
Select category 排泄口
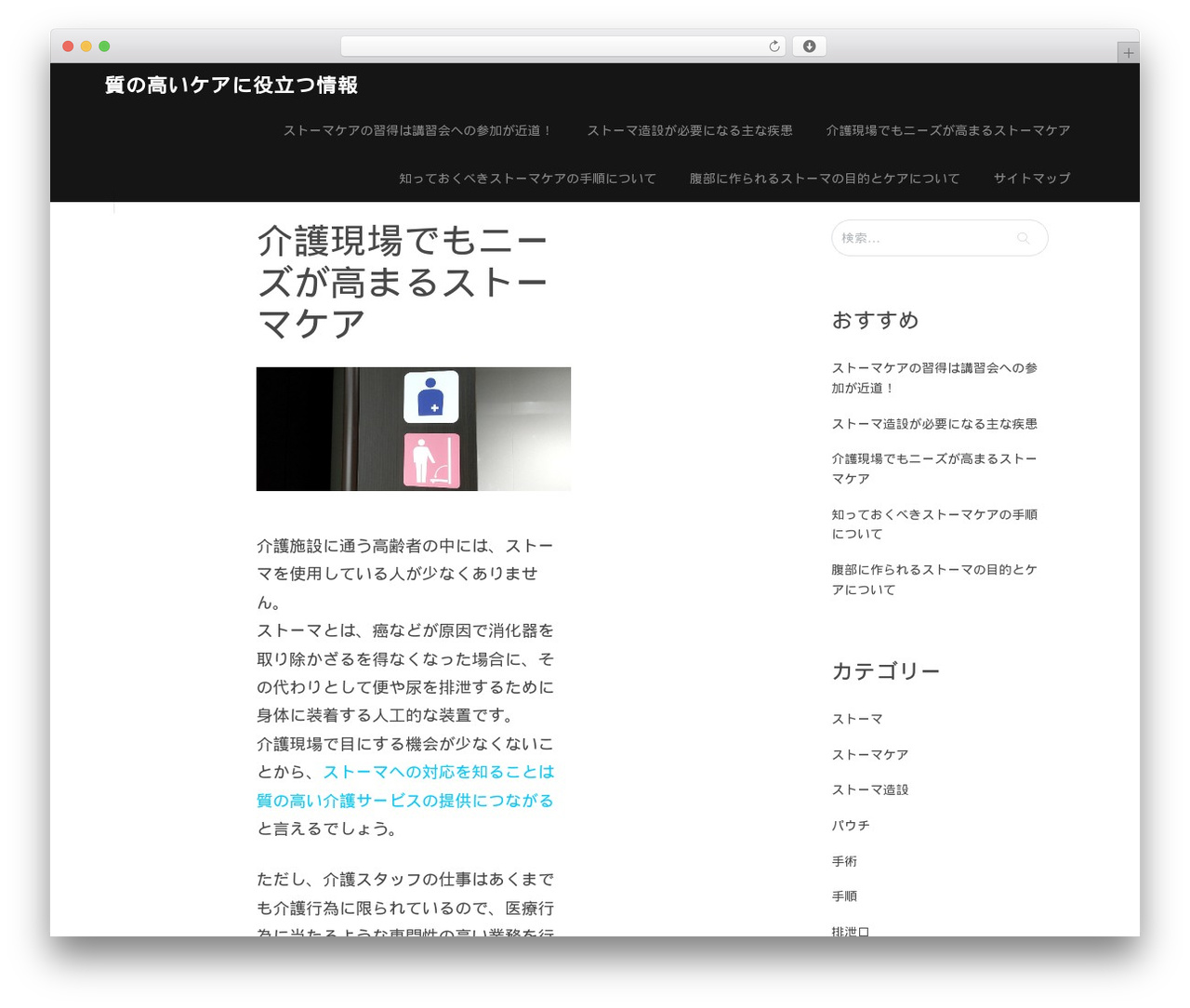[851, 930]
